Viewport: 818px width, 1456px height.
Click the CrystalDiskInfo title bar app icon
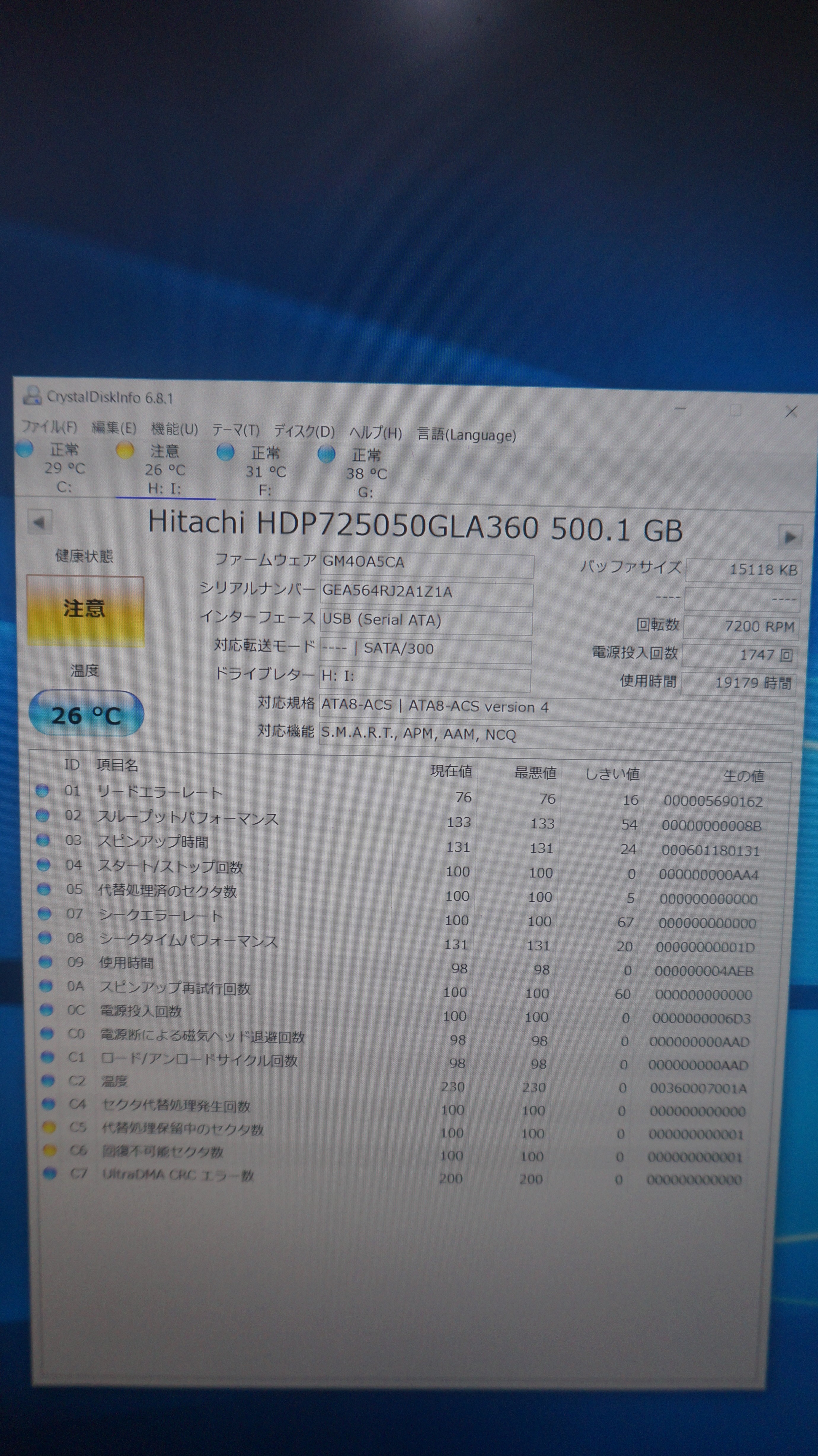click(32, 395)
